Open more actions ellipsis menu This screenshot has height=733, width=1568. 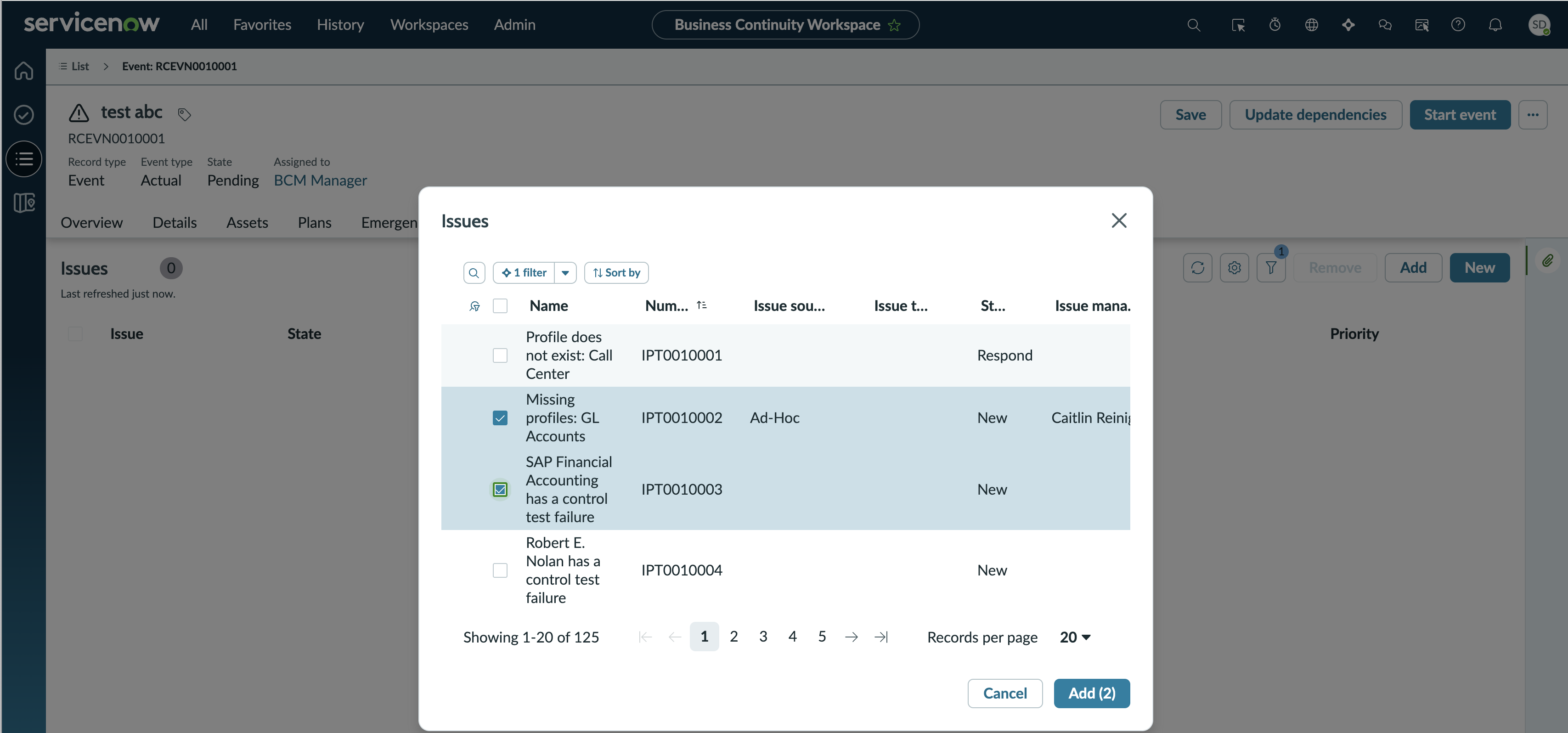tap(1532, 114)
